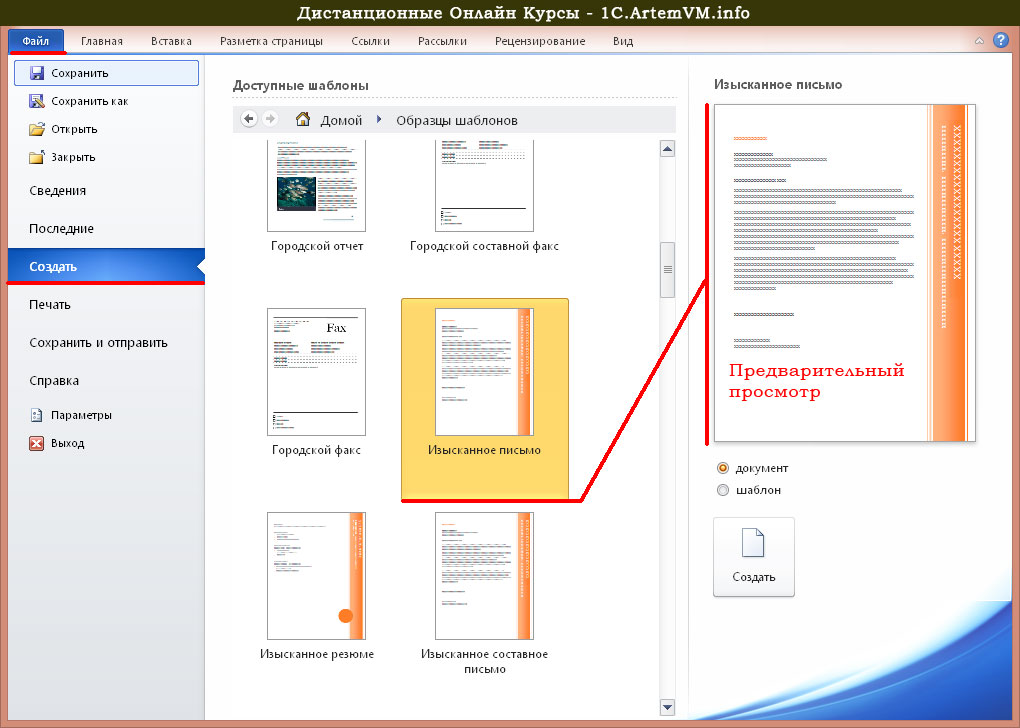Click the Save floppy disk icon

pos(37,73)
